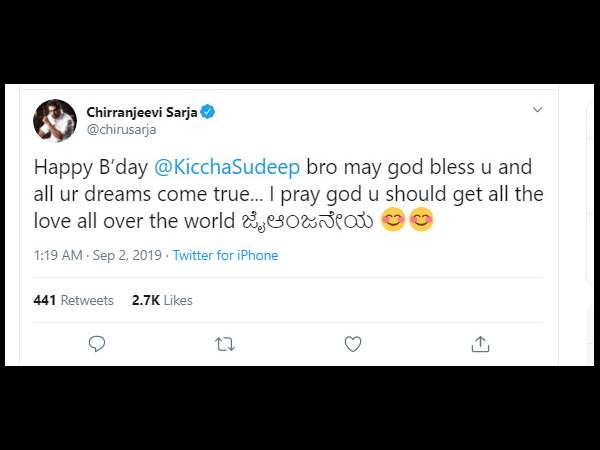Open Chirranjeevi Sarja's profile picture
The height and width of the screenshot is (450, 600).
pos(55,121)
